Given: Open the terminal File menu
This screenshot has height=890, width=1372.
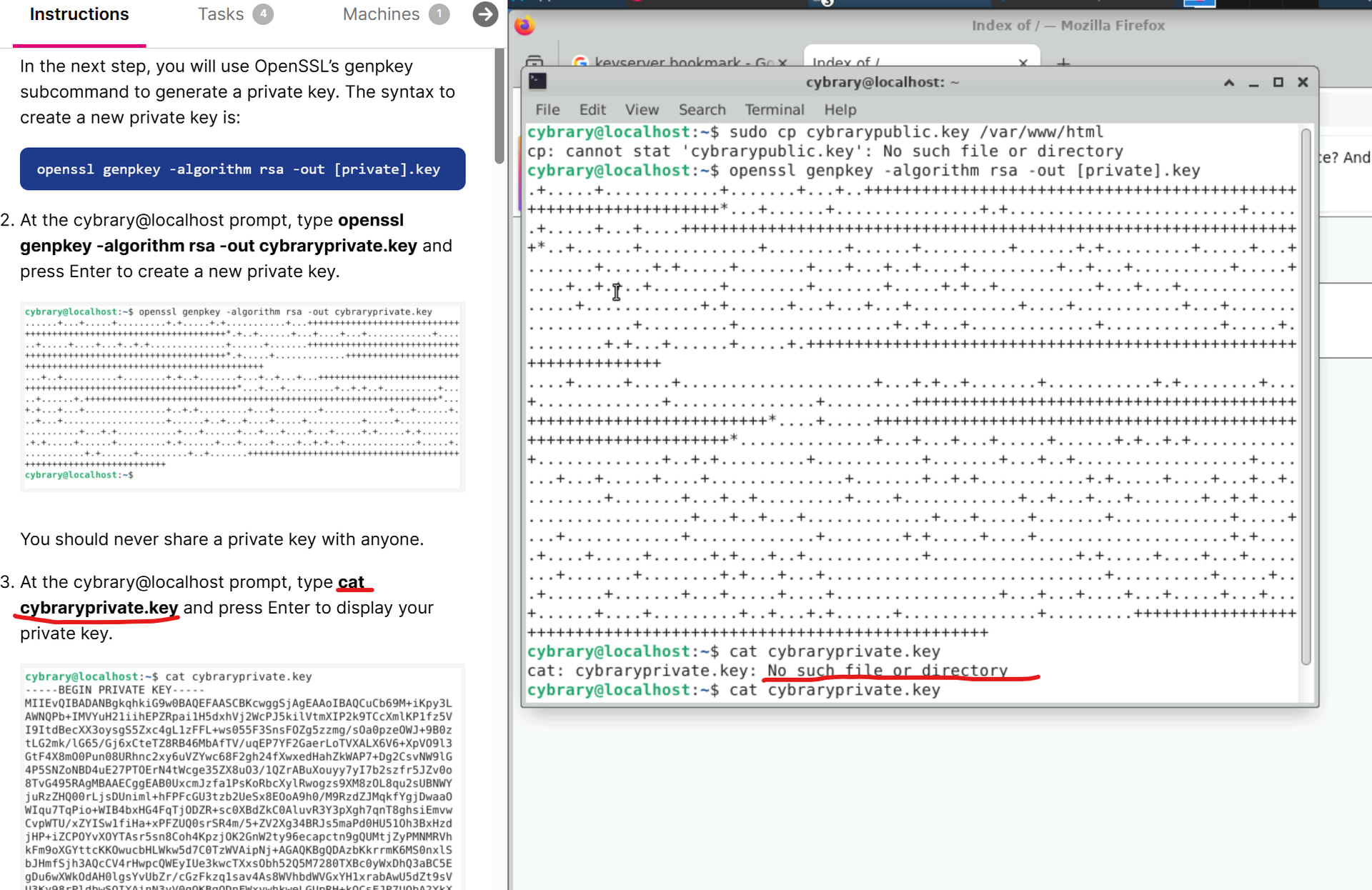Looking at the screenshot, I should coord(547,110).
